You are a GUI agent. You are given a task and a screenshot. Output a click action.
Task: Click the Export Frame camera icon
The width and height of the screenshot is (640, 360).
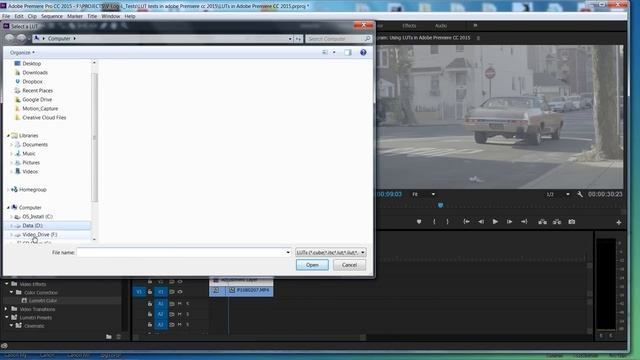click(572, 222)
